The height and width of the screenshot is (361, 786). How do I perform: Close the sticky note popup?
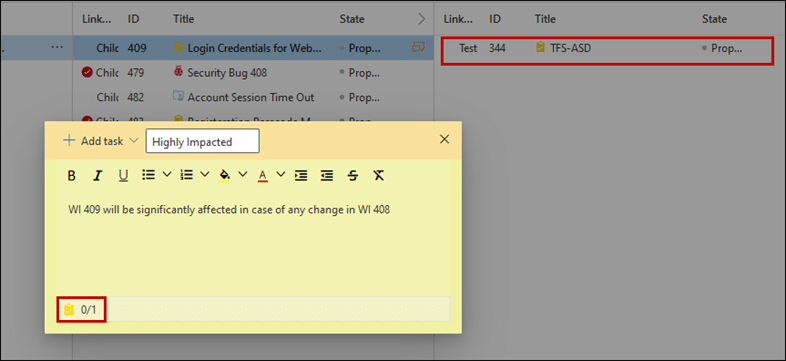444,139
